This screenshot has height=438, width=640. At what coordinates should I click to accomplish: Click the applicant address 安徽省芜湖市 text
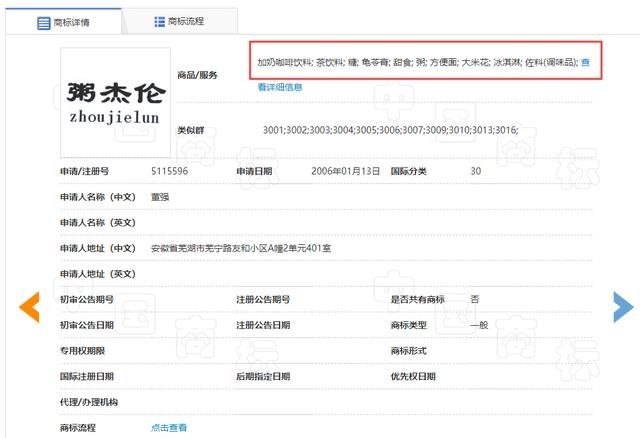point(241,248)
